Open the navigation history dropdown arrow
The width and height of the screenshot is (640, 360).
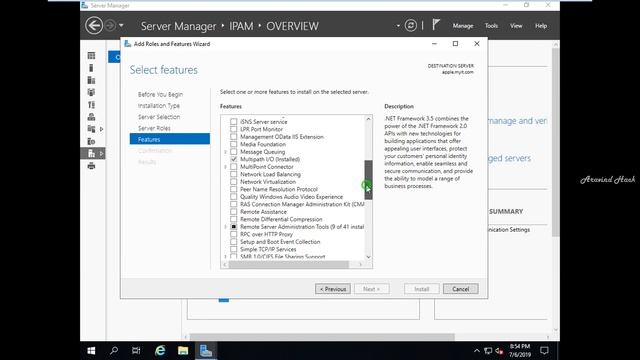click(x=121, y=26)
